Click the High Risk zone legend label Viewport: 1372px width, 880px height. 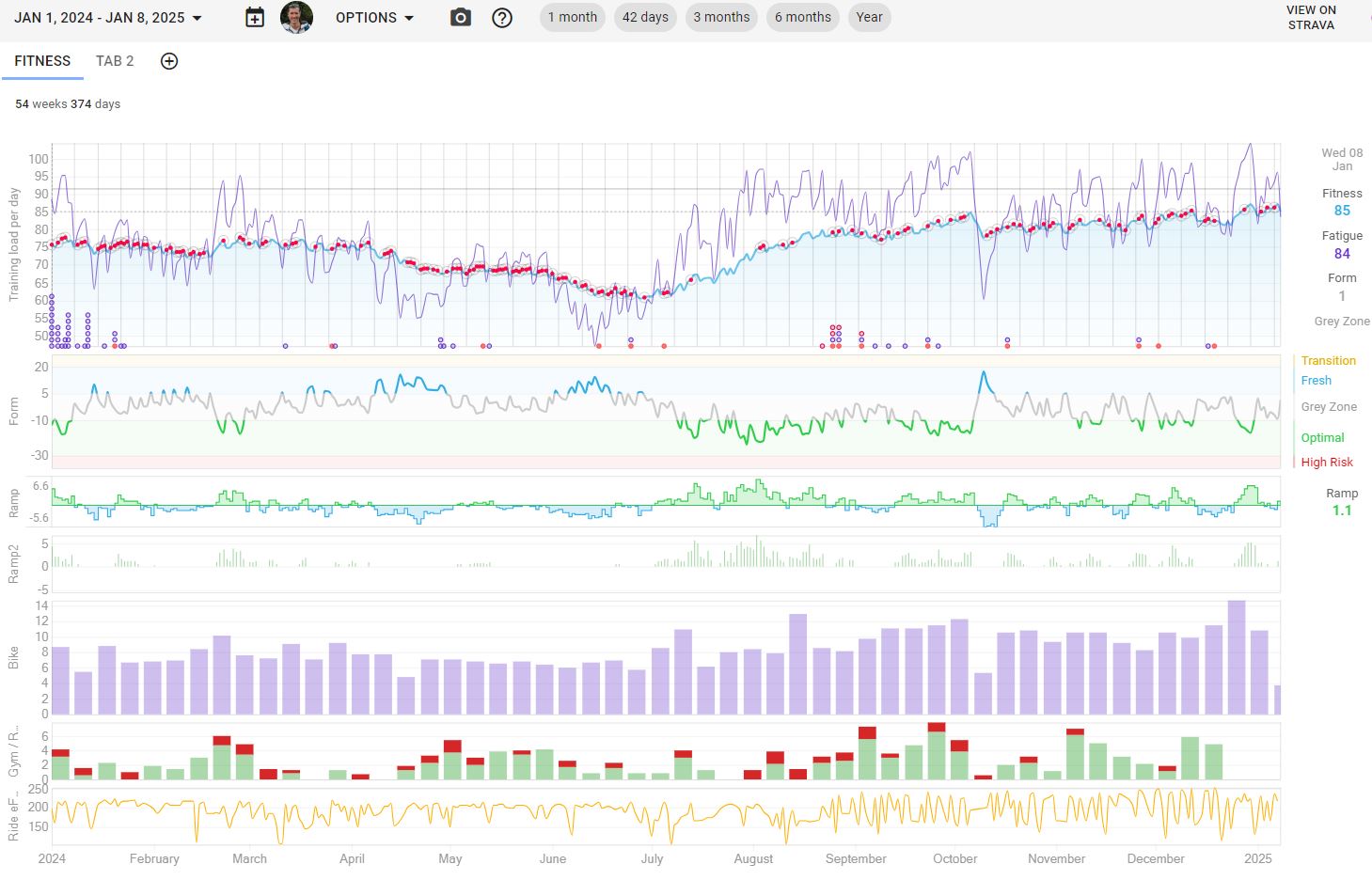(1327, 463)
